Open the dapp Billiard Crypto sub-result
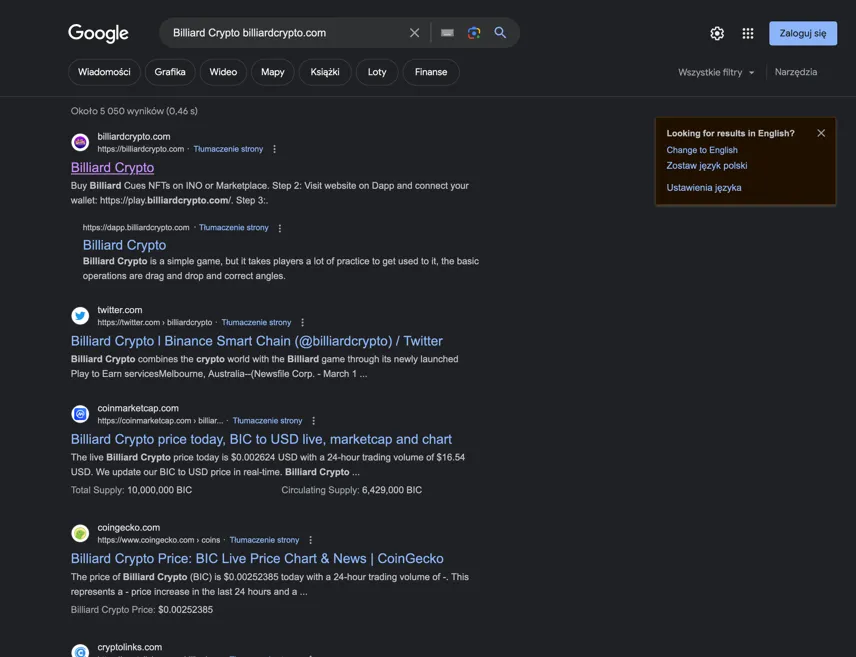 point(124,245)
